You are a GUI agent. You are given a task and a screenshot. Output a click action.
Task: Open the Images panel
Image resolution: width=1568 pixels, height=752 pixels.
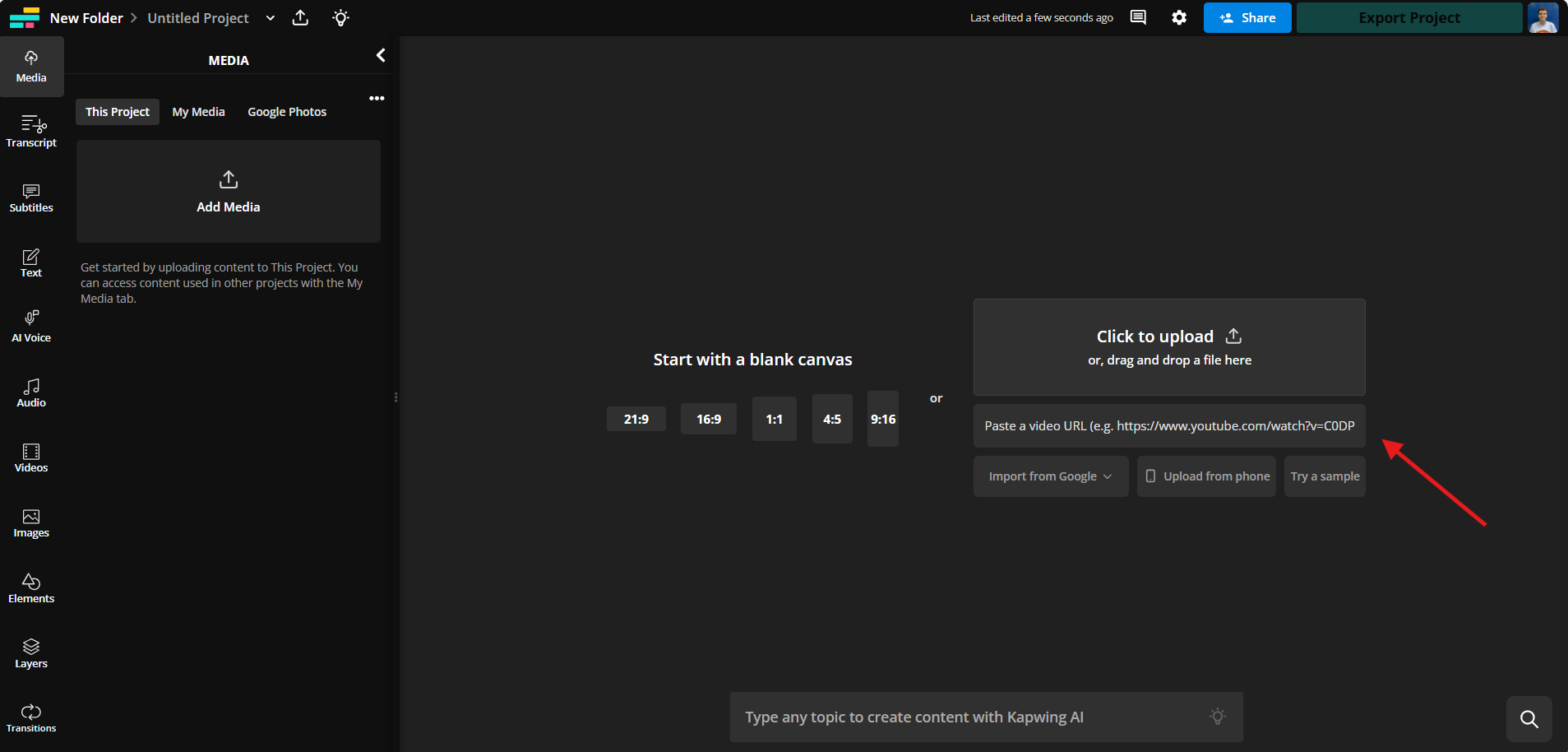point(31,522)
